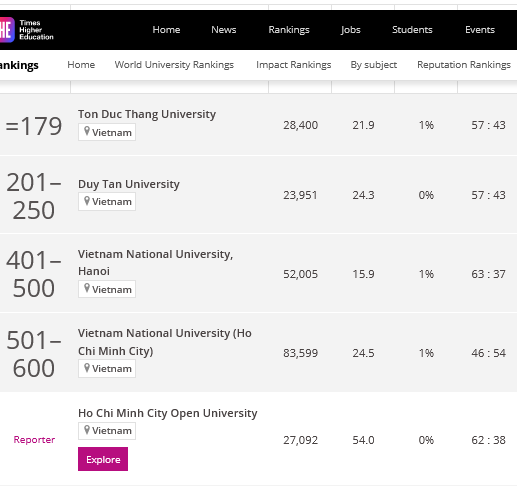This screenshot has height=494, width=517.
Task: Open the By subject tab
Action: (374, 65)
